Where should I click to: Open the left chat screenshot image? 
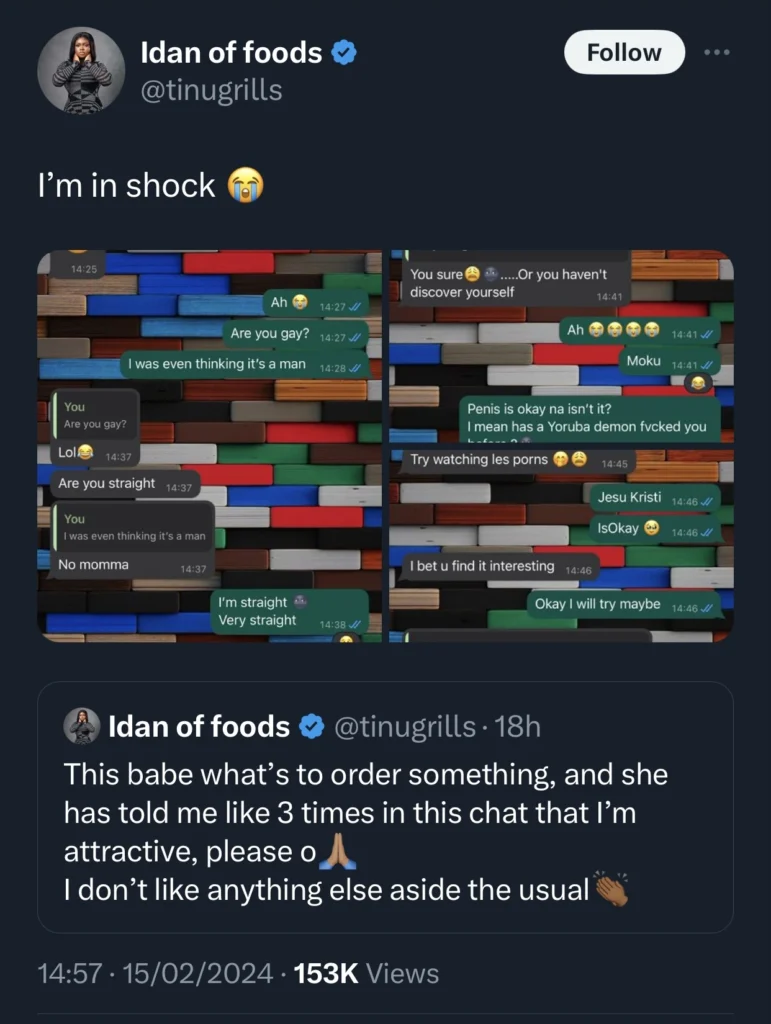tap(210, 446)
